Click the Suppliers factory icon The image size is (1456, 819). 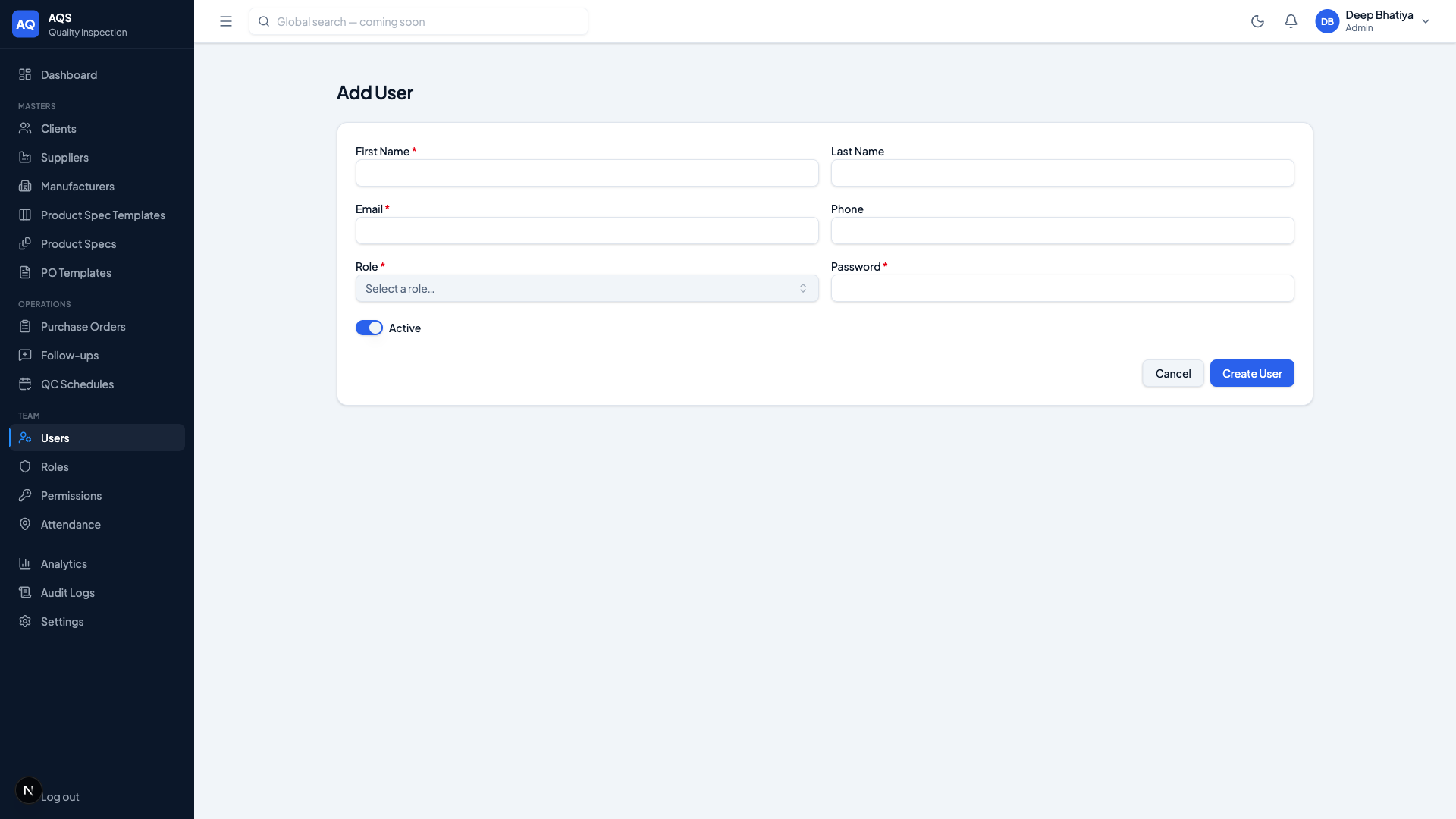(25, 157)
